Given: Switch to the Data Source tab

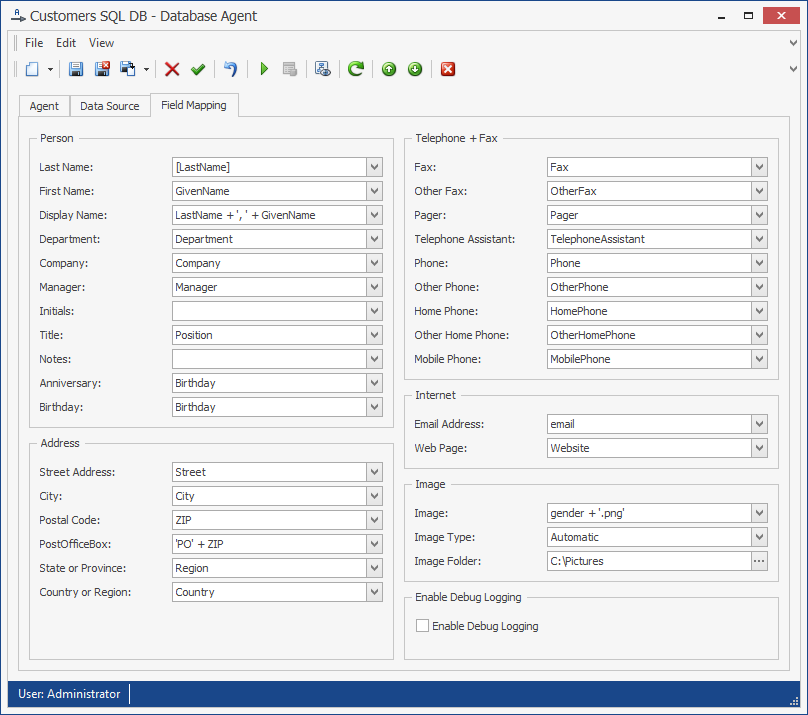Looking at the screenshot, I should [110, 106].
